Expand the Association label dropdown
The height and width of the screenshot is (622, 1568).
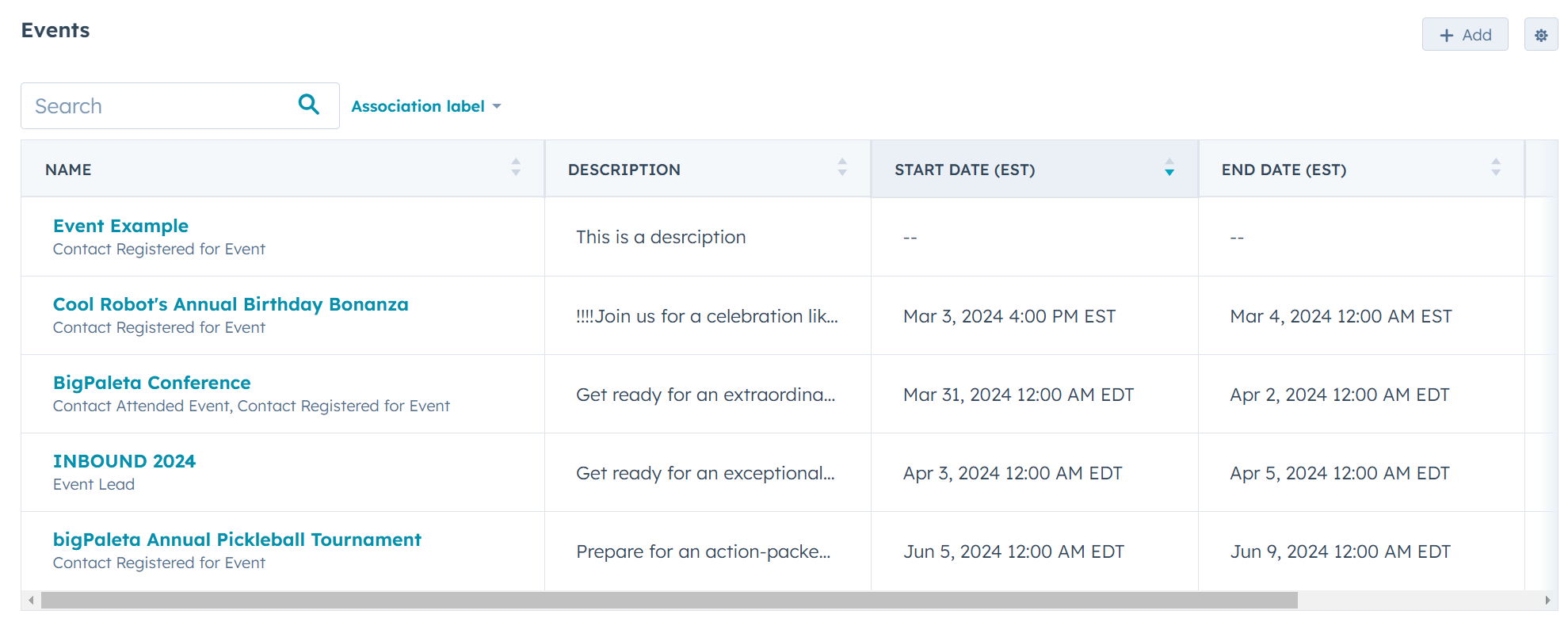click(426, 106)
